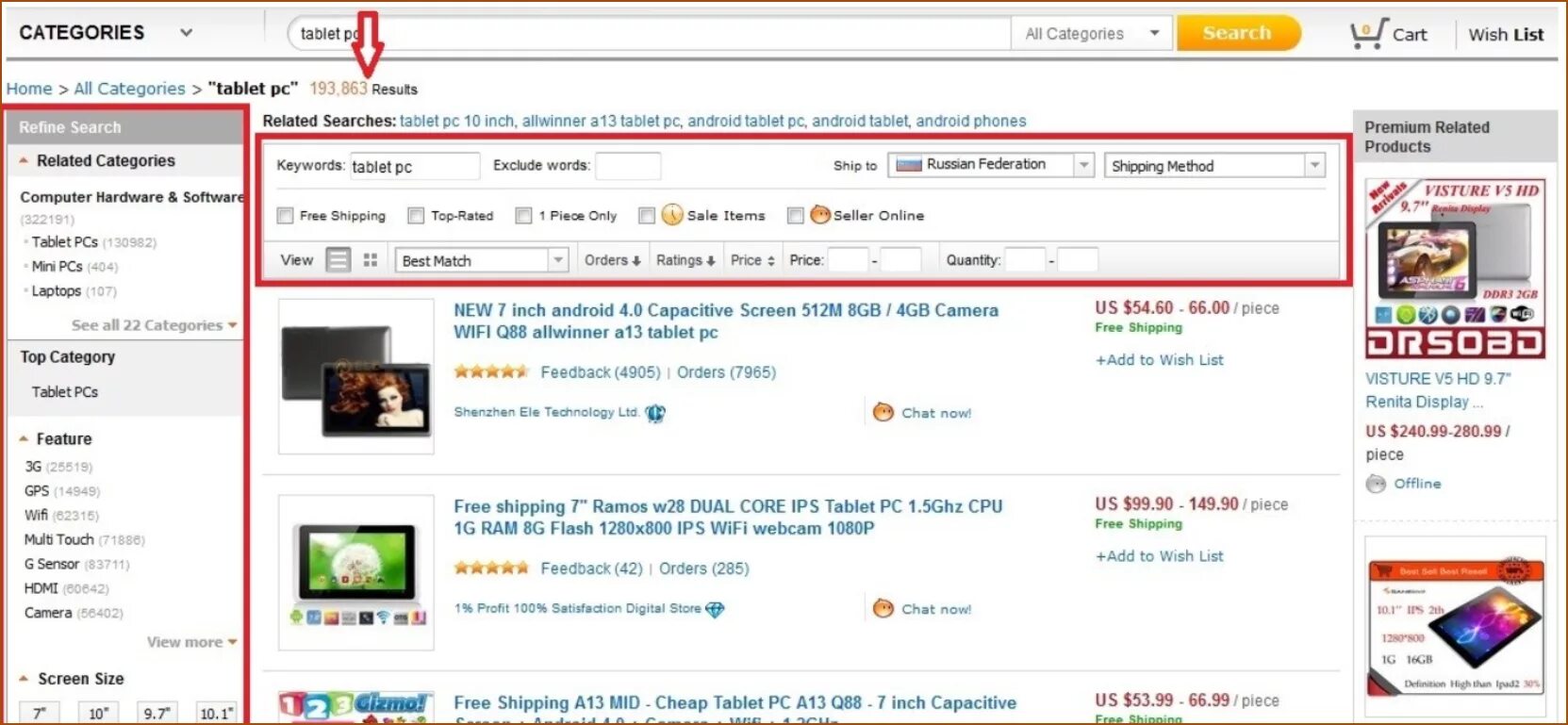Sort by Ratings descending arrow
This screenshot has width=1568, height=725.
[x=710, y=260]
